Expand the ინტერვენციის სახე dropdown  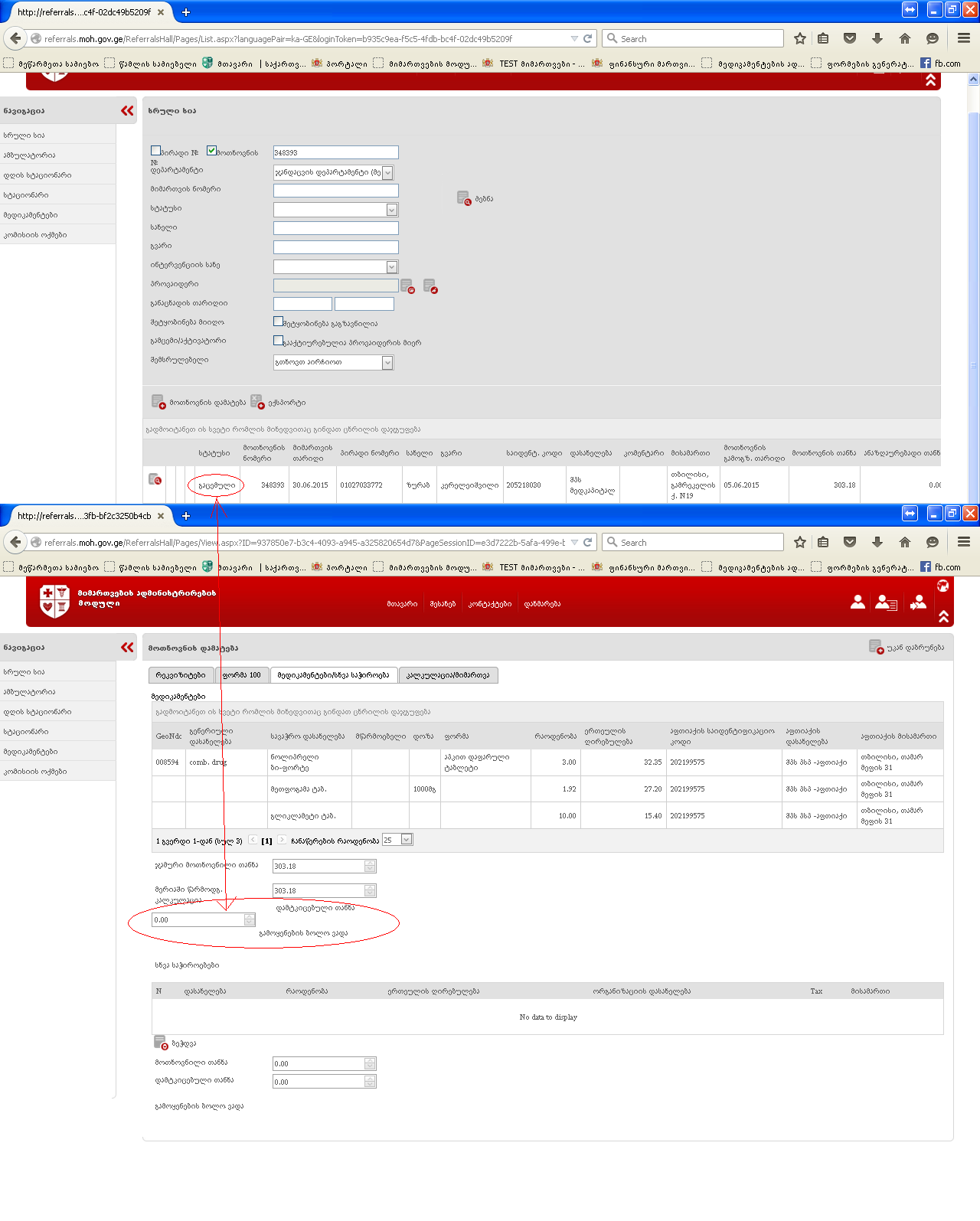391,267
